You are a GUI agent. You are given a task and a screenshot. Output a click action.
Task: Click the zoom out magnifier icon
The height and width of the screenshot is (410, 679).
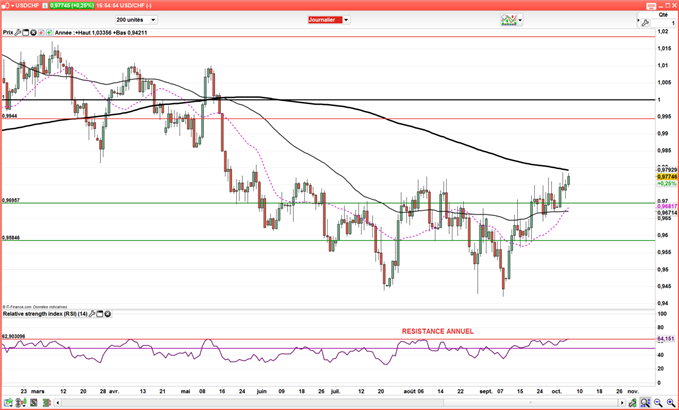(x=658, y=403)
